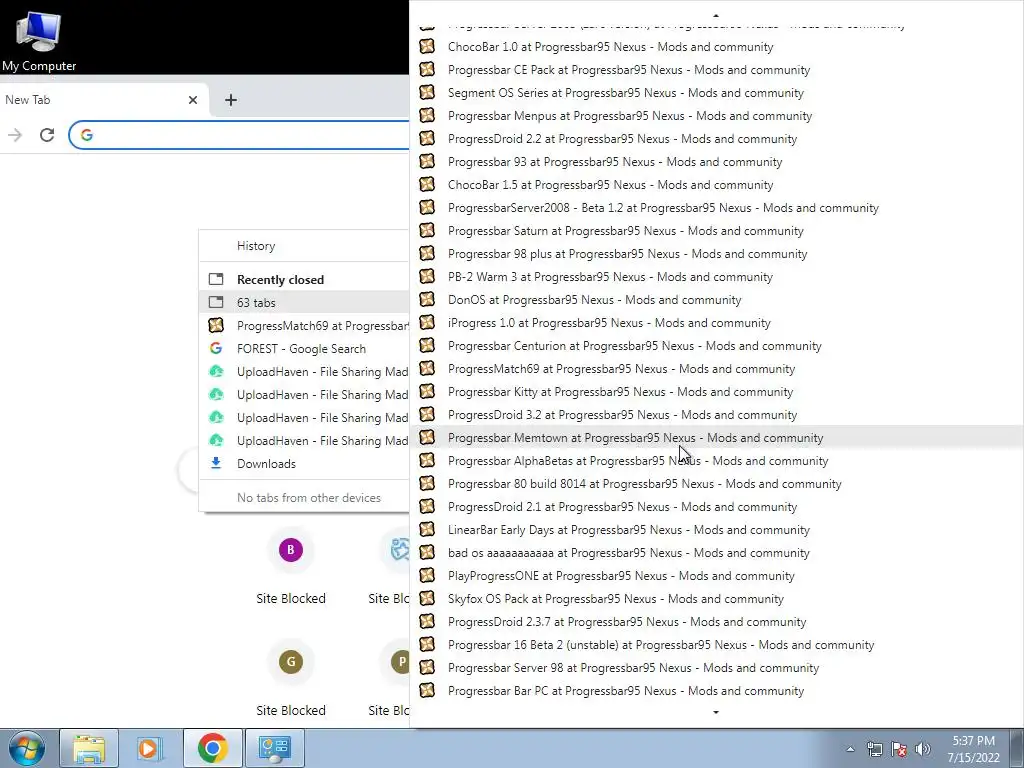The image size is (1024, 768).
Task: Click the UploadHaven cloud icon on last UploadHaven row
Action: (216, 440)
